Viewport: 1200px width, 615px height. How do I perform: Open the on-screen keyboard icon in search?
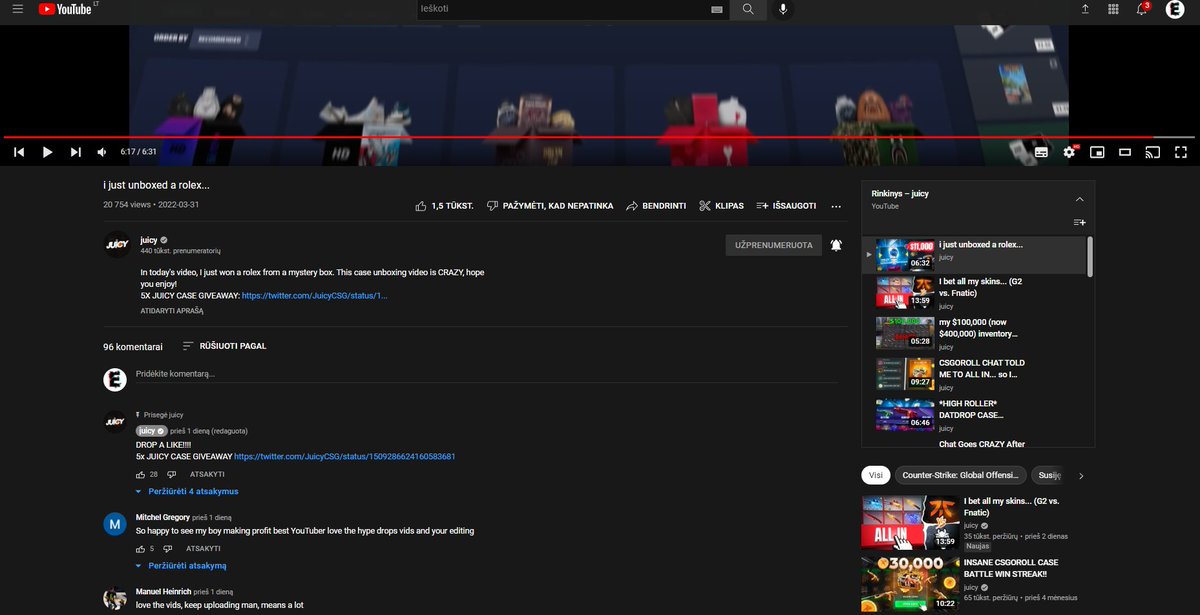(716, 9)
